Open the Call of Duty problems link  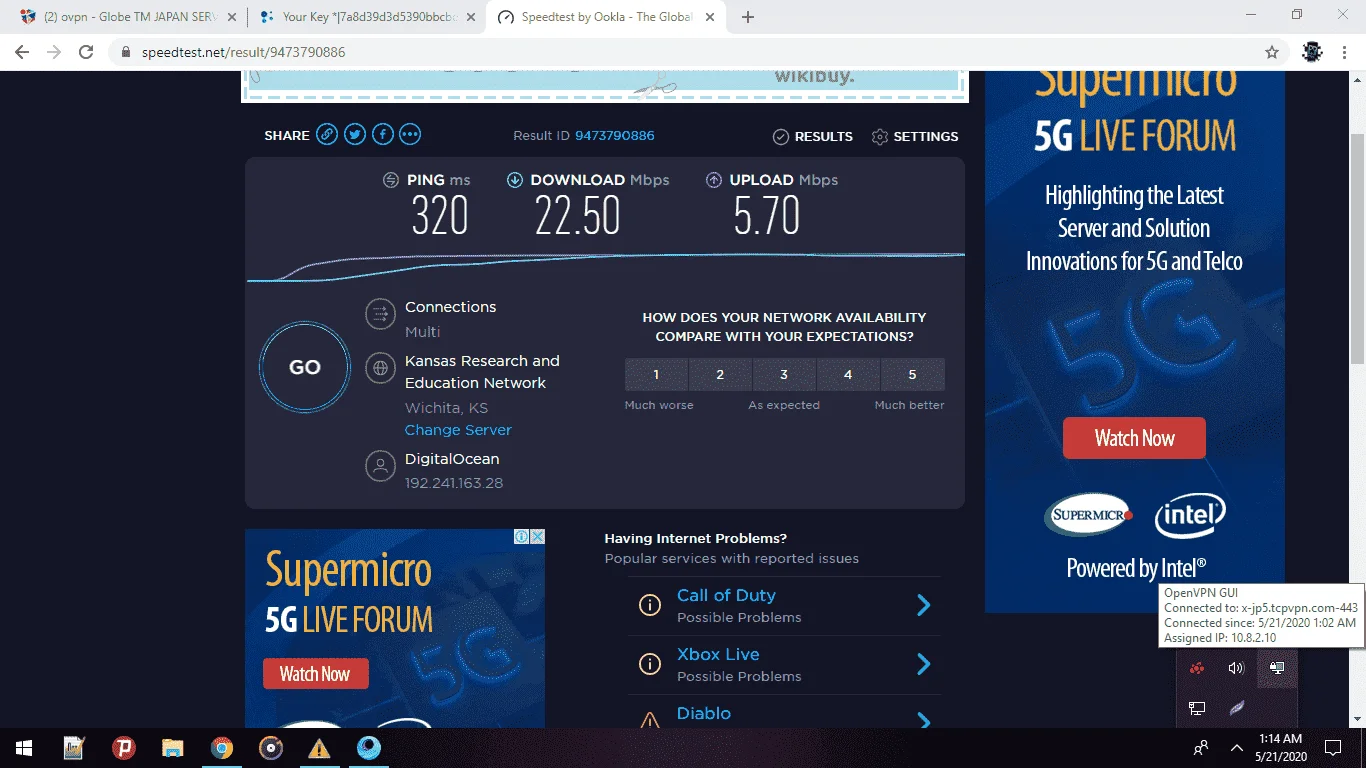726,595
